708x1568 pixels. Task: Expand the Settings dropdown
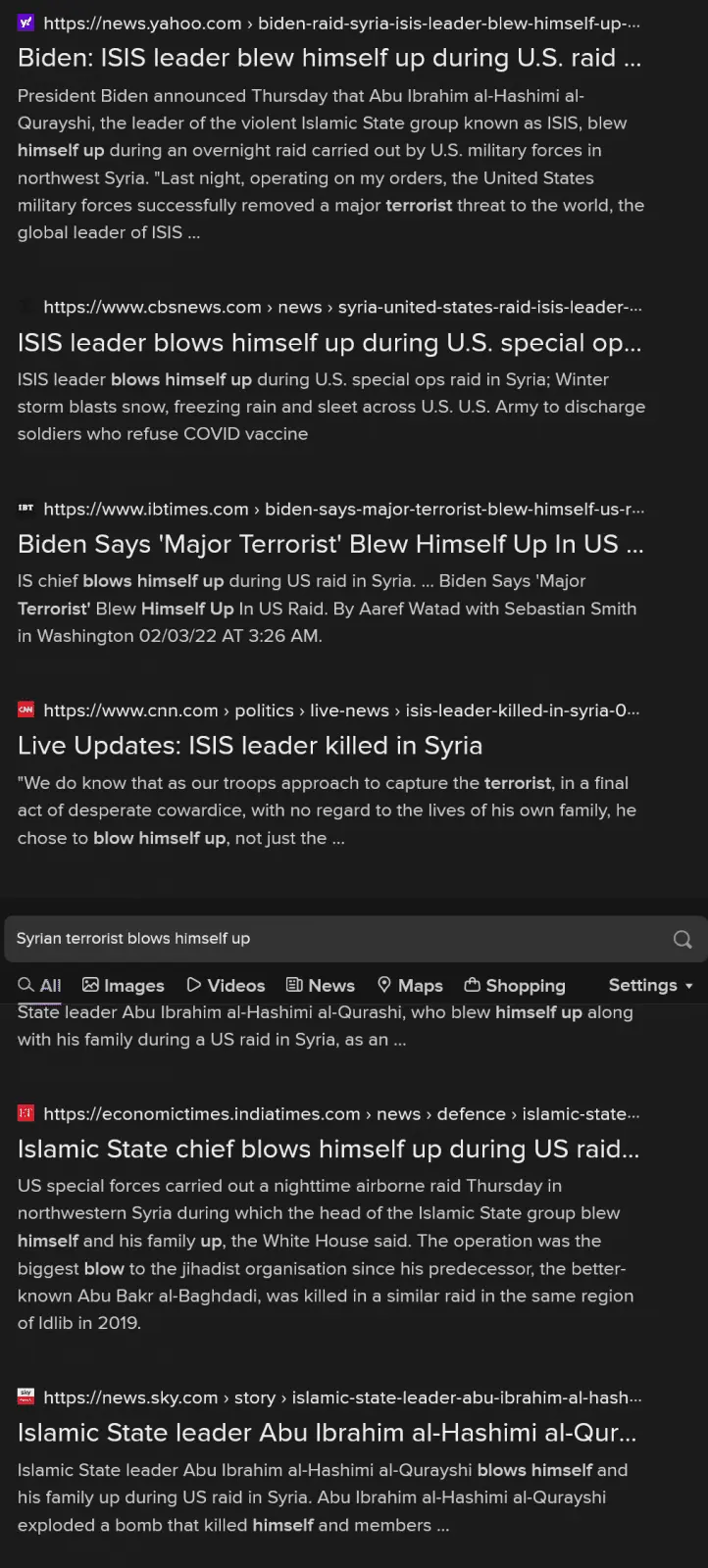click(651, 985)
